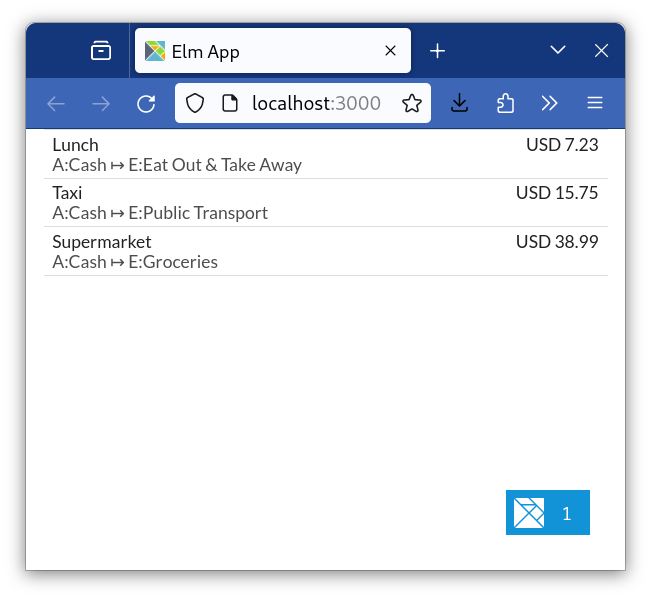Viewport: 651px width, 599px height.
Task: Expand the list all tabs chevron
Action: point(558,51)
